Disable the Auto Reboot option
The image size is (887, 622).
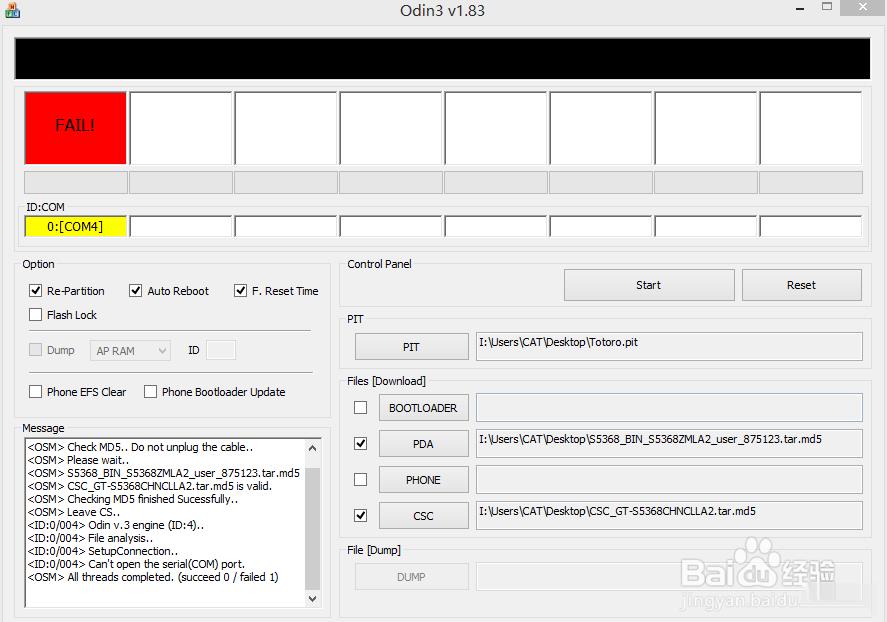pos(135,291)
